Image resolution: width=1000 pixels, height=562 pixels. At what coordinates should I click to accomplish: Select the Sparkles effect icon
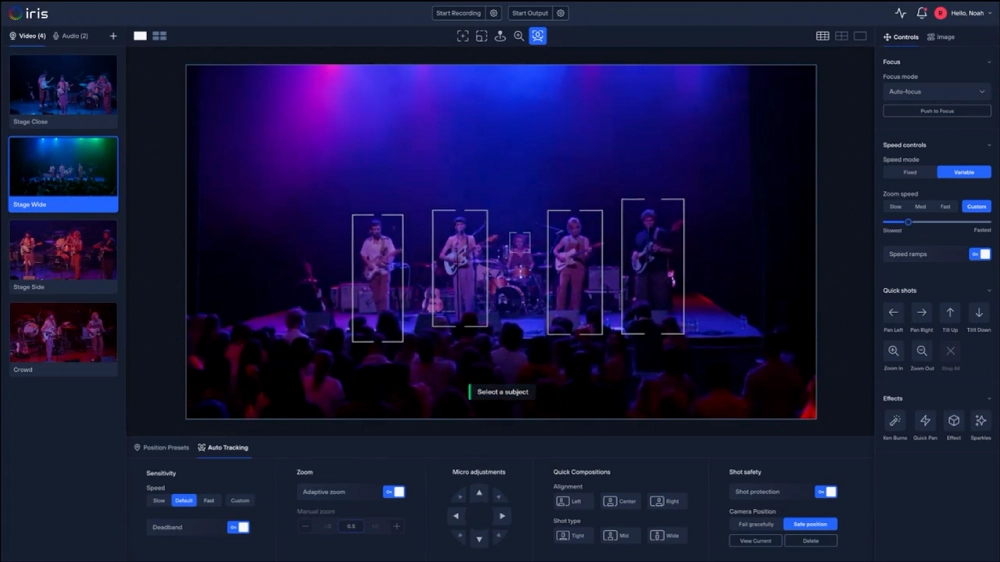(980, 421)
